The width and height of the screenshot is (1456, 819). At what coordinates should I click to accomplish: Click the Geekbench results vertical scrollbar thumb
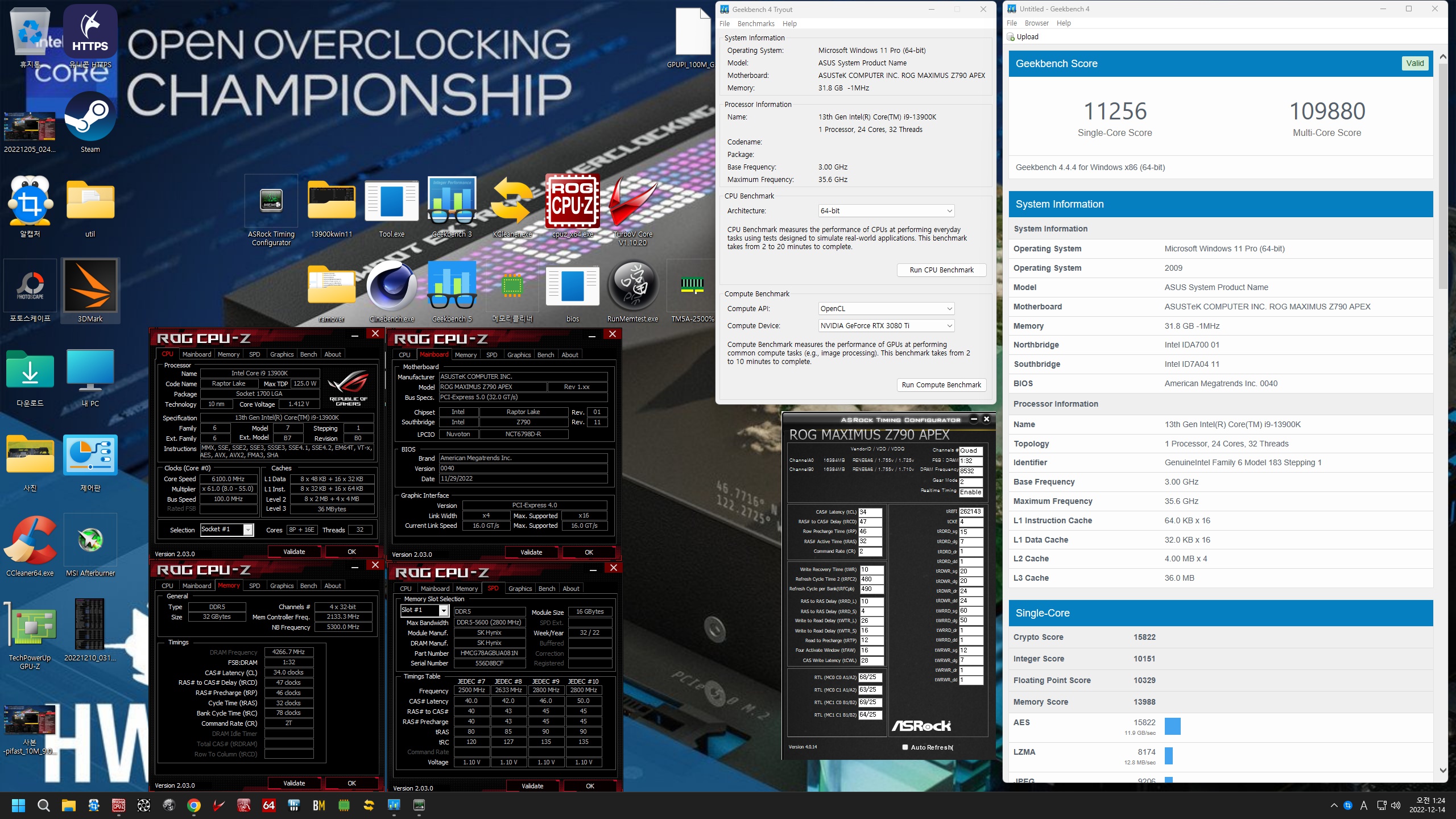pyautogui.click(x=1443, y=176)
